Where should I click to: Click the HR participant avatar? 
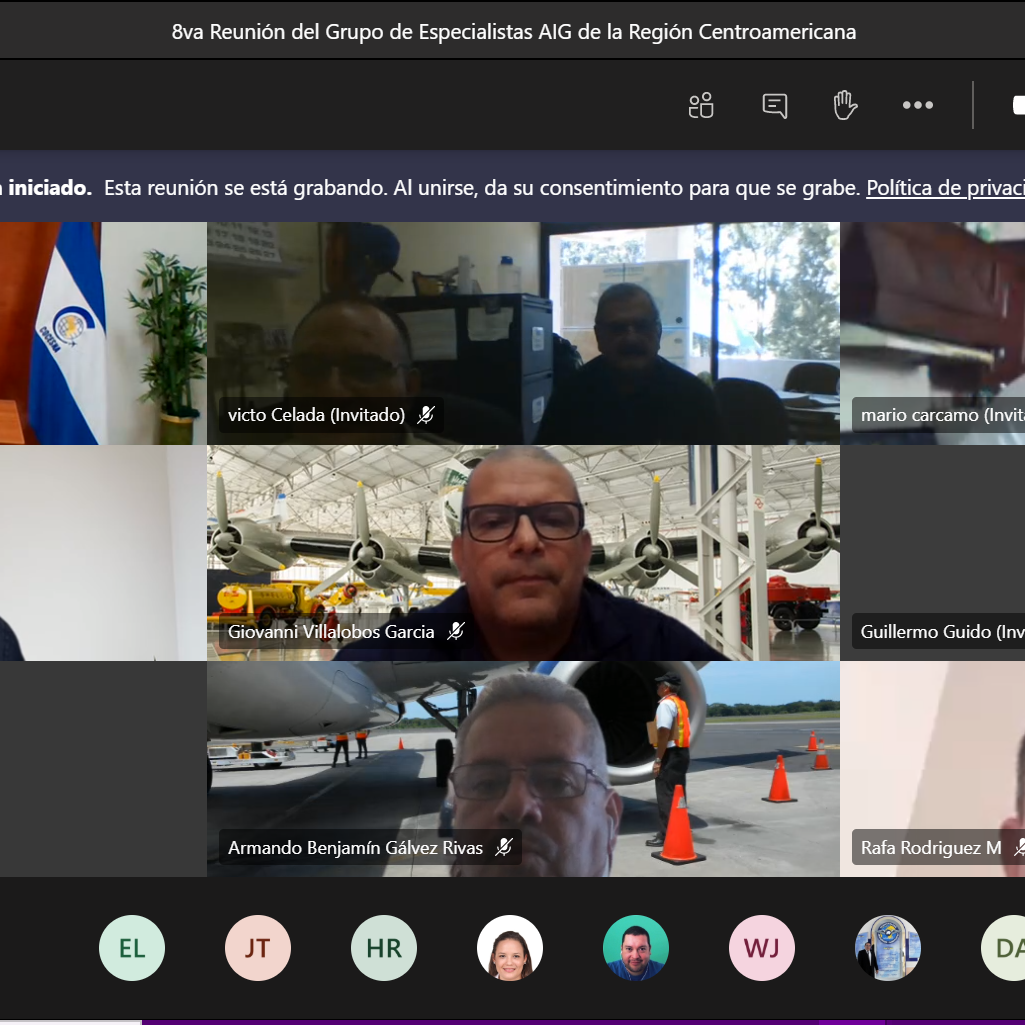[x=384, y=948]
